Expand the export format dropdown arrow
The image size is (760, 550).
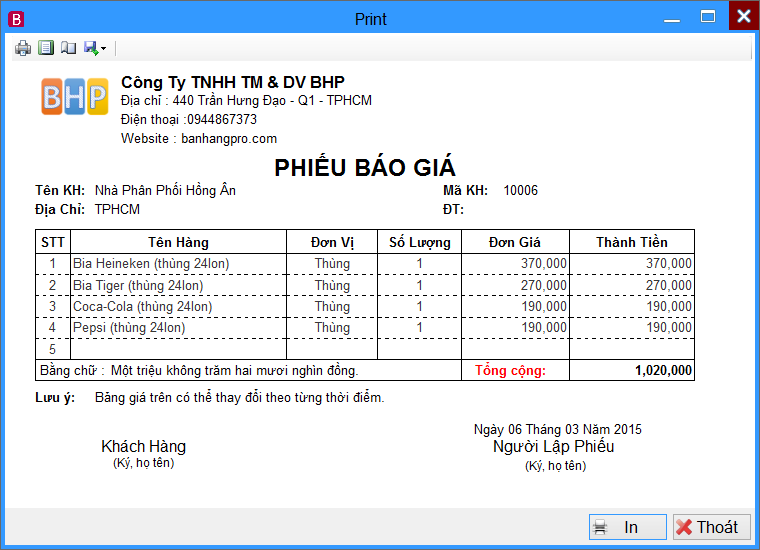coord(103,48)
